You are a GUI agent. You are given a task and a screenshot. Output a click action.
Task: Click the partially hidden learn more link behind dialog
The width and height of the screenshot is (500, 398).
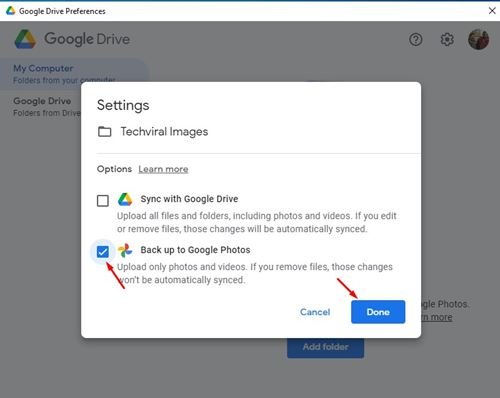(x=437, y=317)
